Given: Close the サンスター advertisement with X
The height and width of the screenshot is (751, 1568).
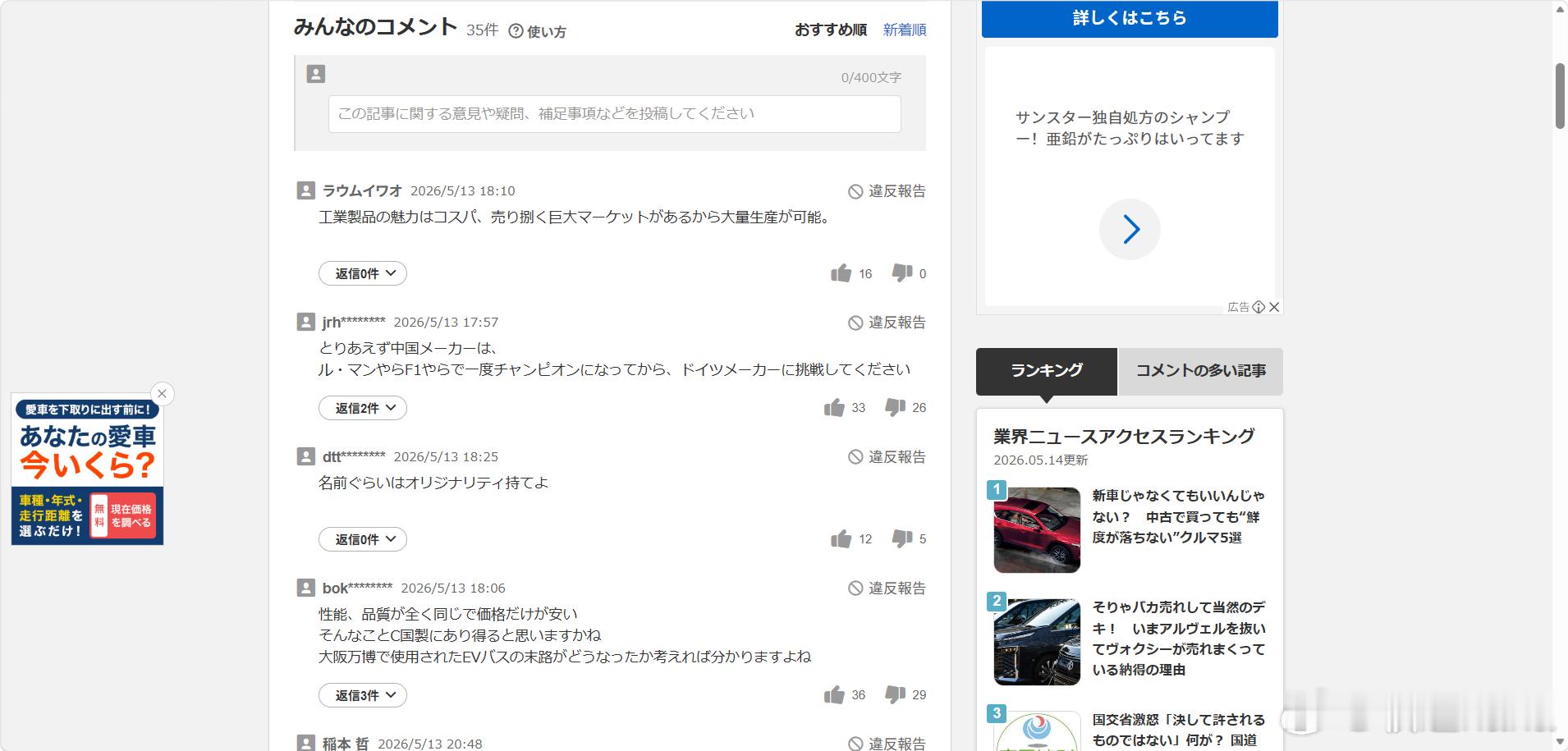Looking at the screenshot, I should (1274, 307).
